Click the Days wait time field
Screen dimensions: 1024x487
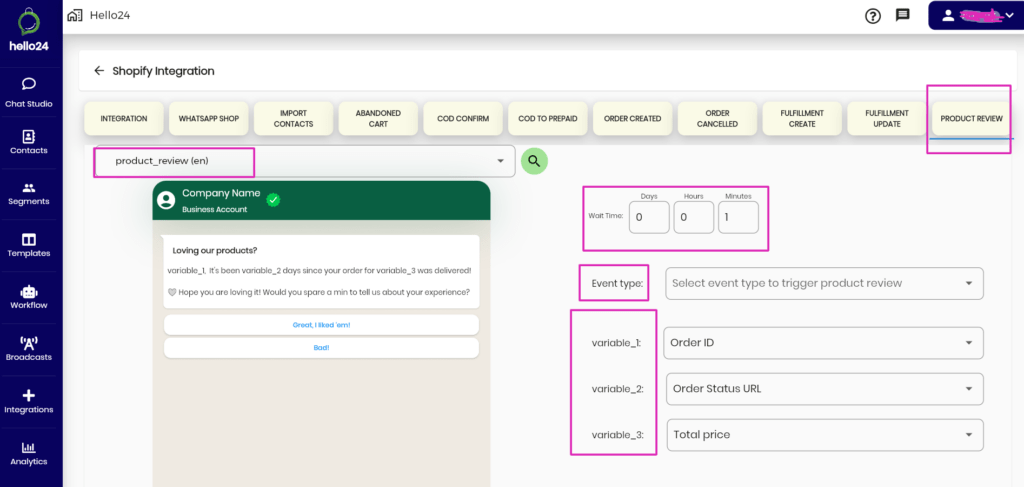click(x=649, y=217)
